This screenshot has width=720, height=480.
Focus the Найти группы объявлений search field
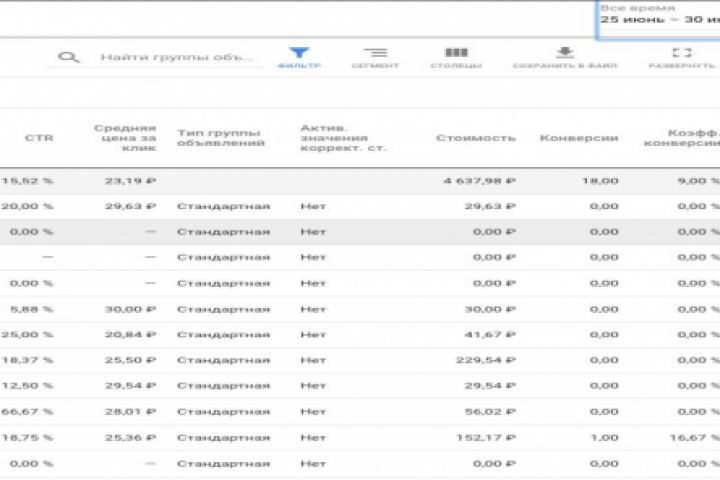coord(177,57)
